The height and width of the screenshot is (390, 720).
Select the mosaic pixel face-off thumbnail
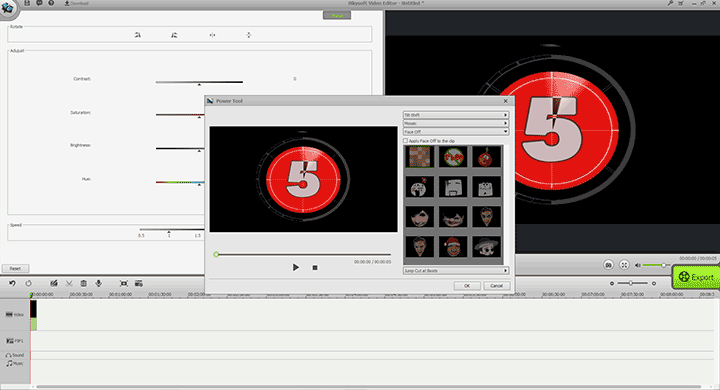point(420,157)
